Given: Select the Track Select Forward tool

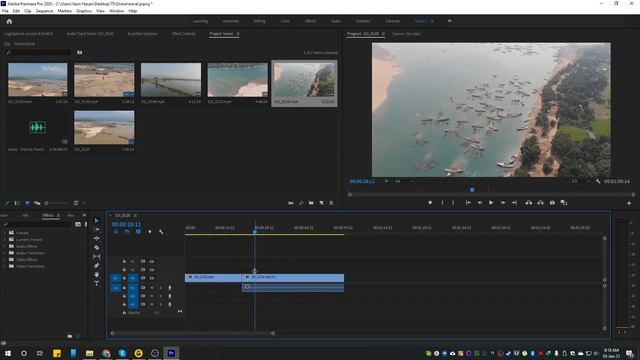Looking at the screenshot, I should tap(97, 229).
